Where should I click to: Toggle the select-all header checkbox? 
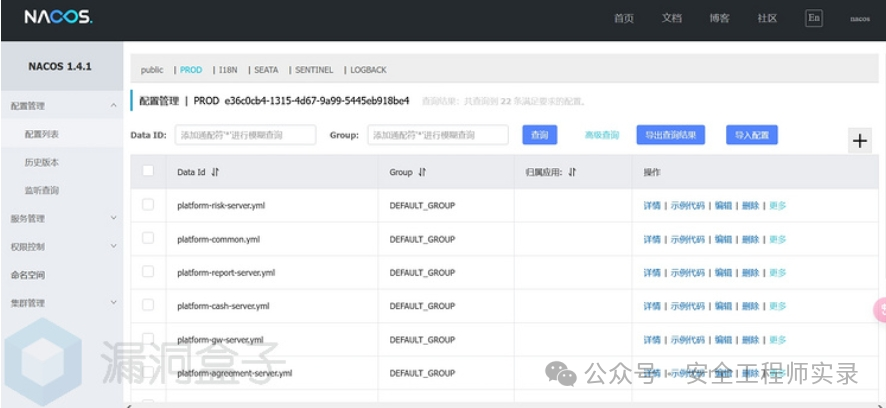148,171
